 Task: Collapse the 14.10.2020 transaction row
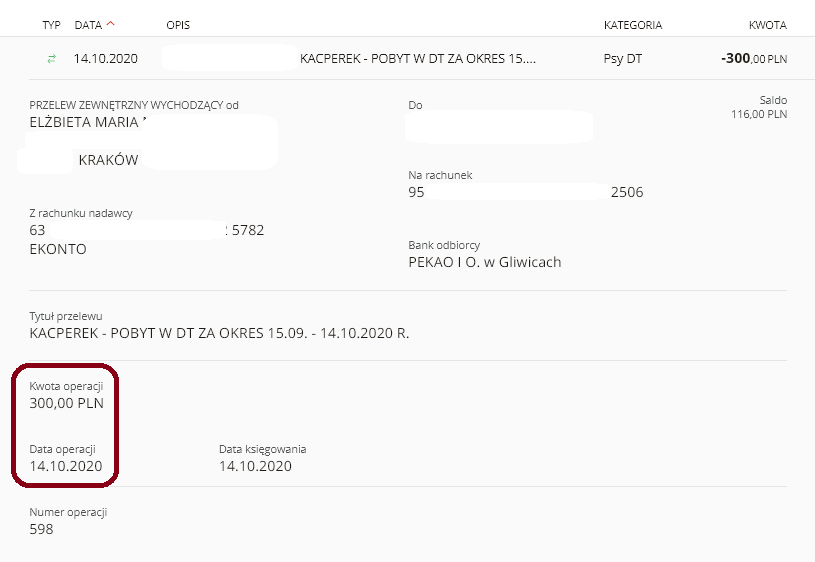pyautogui.click(x=408, y=58)
